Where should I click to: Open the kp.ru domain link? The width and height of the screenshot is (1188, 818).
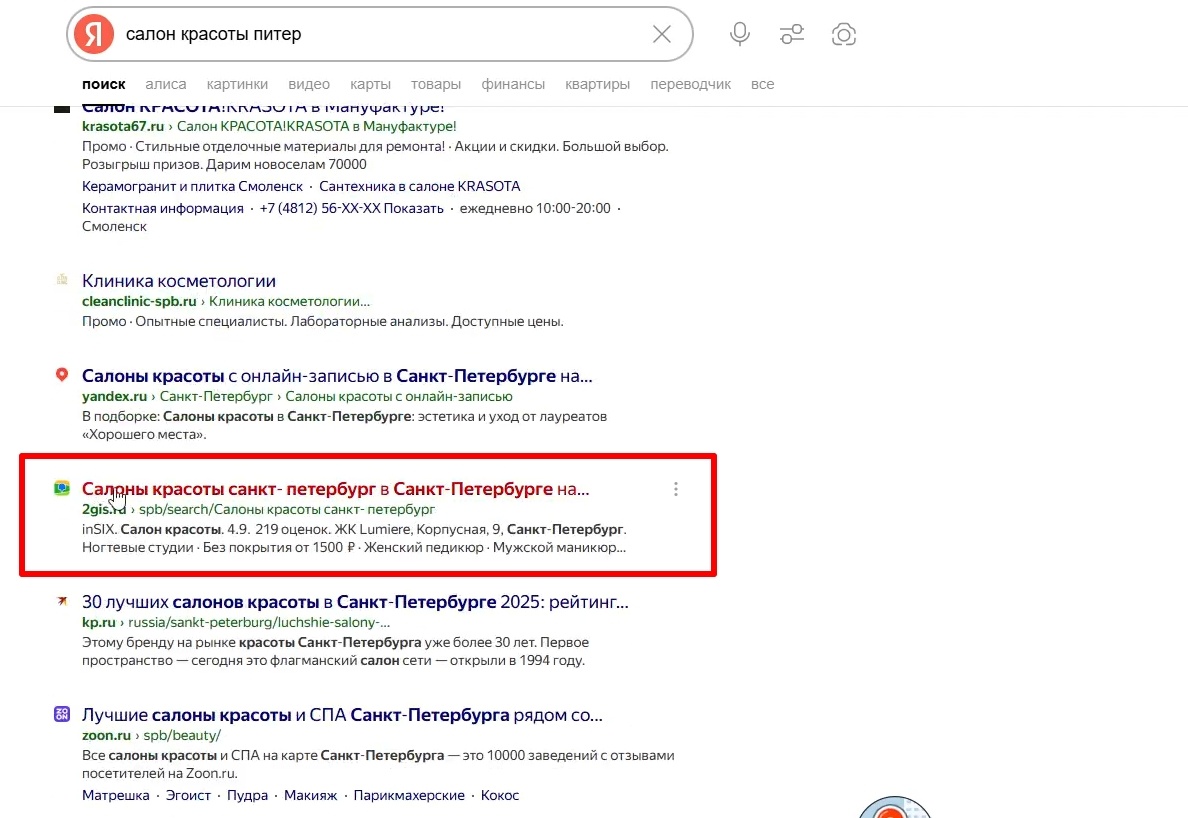[x=98, y=623]
